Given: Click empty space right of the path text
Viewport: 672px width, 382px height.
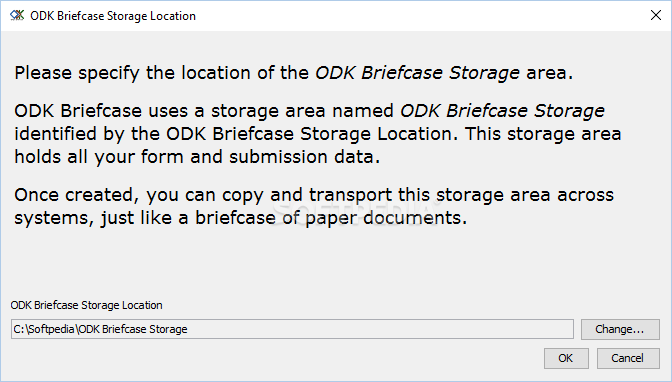Looking at the screenshot, I should (379, 329).
